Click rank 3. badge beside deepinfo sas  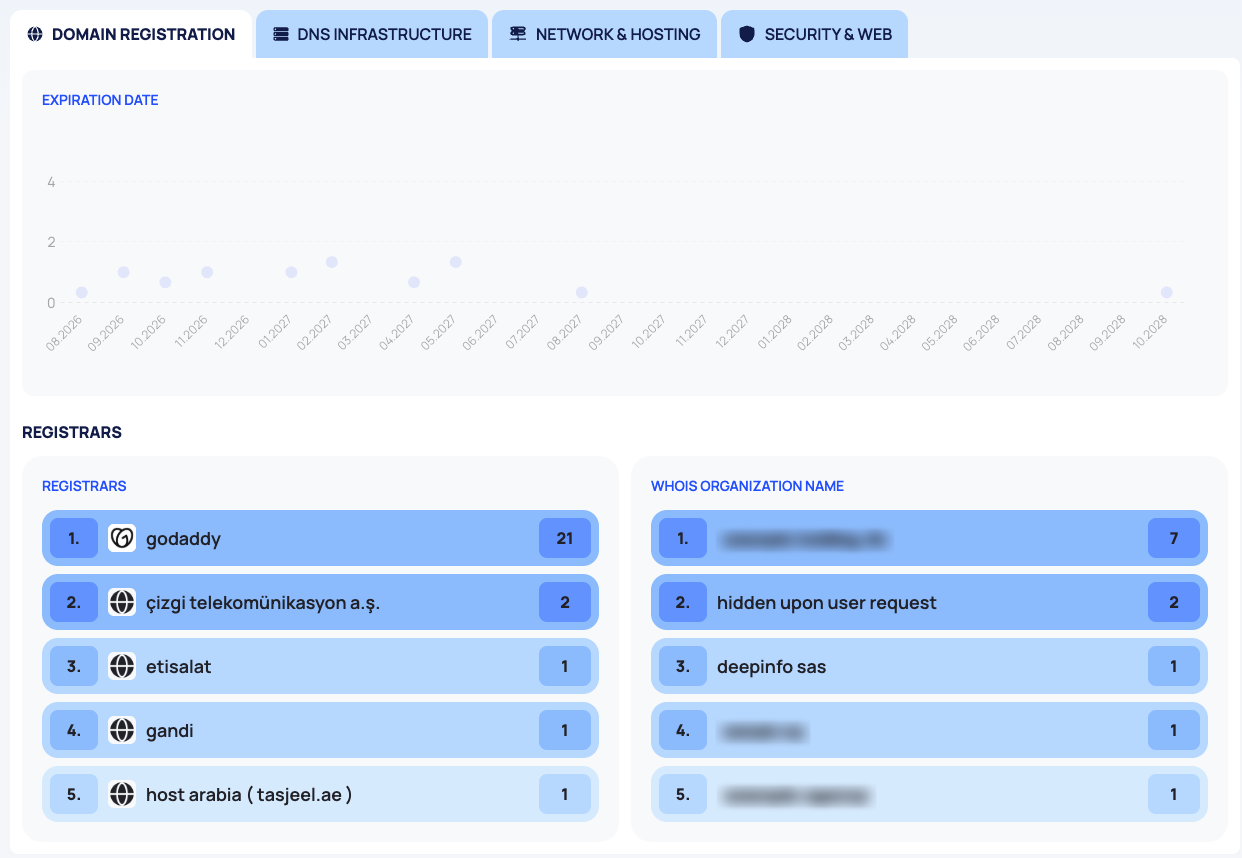(x=683, y=666)
